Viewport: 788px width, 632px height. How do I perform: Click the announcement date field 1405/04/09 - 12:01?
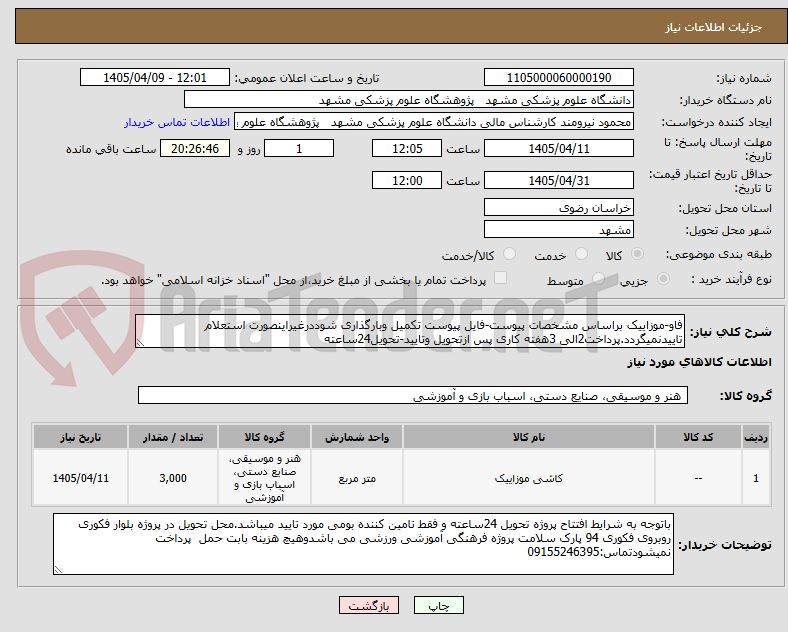point(155,77)
